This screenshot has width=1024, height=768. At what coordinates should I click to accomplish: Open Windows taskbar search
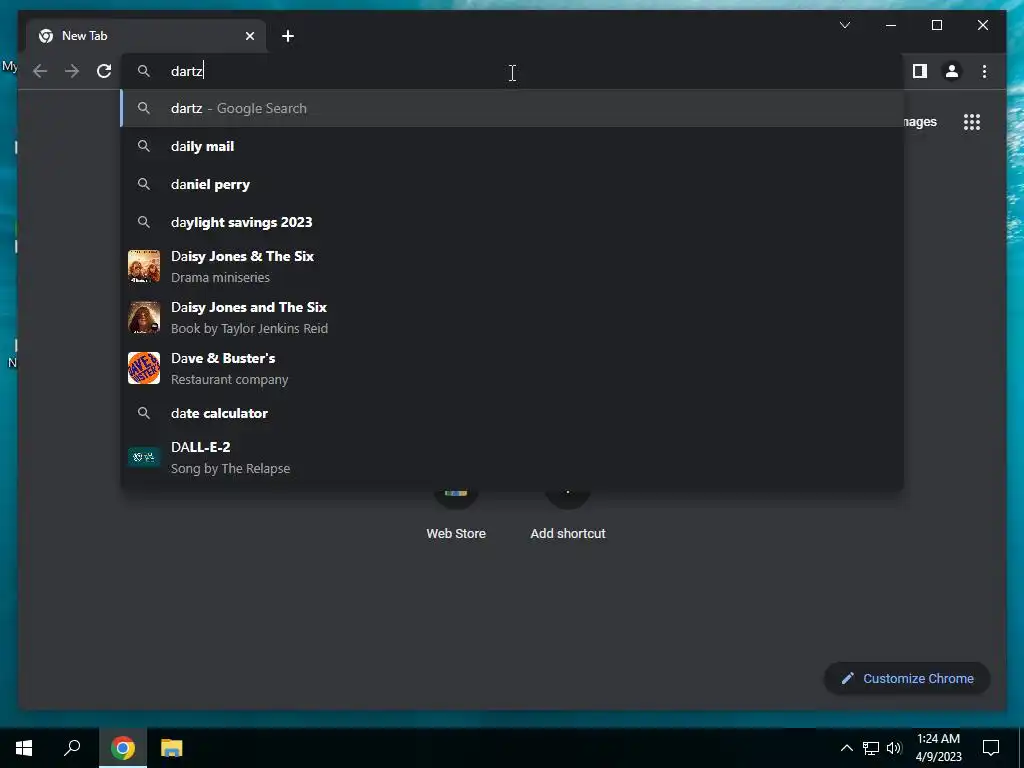pyautogui.click(x=72, y=748)
